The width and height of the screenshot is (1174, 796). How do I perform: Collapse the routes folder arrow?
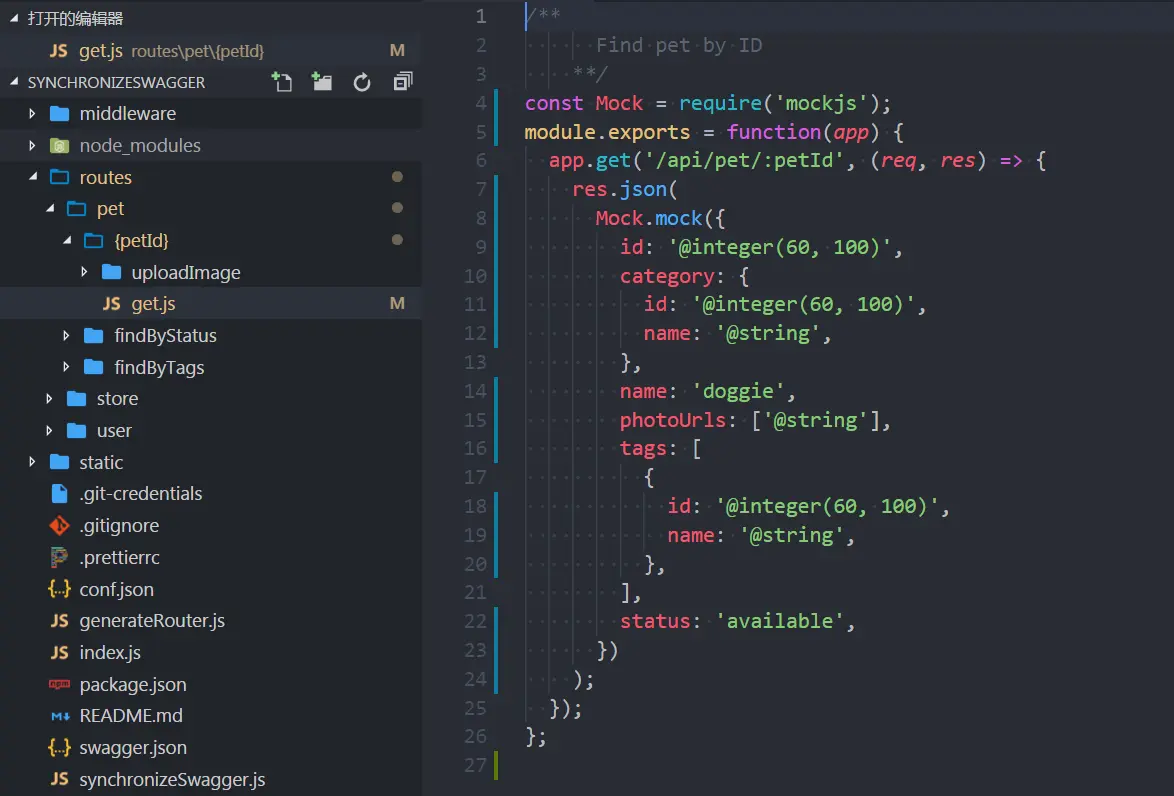tap(33, 177)
